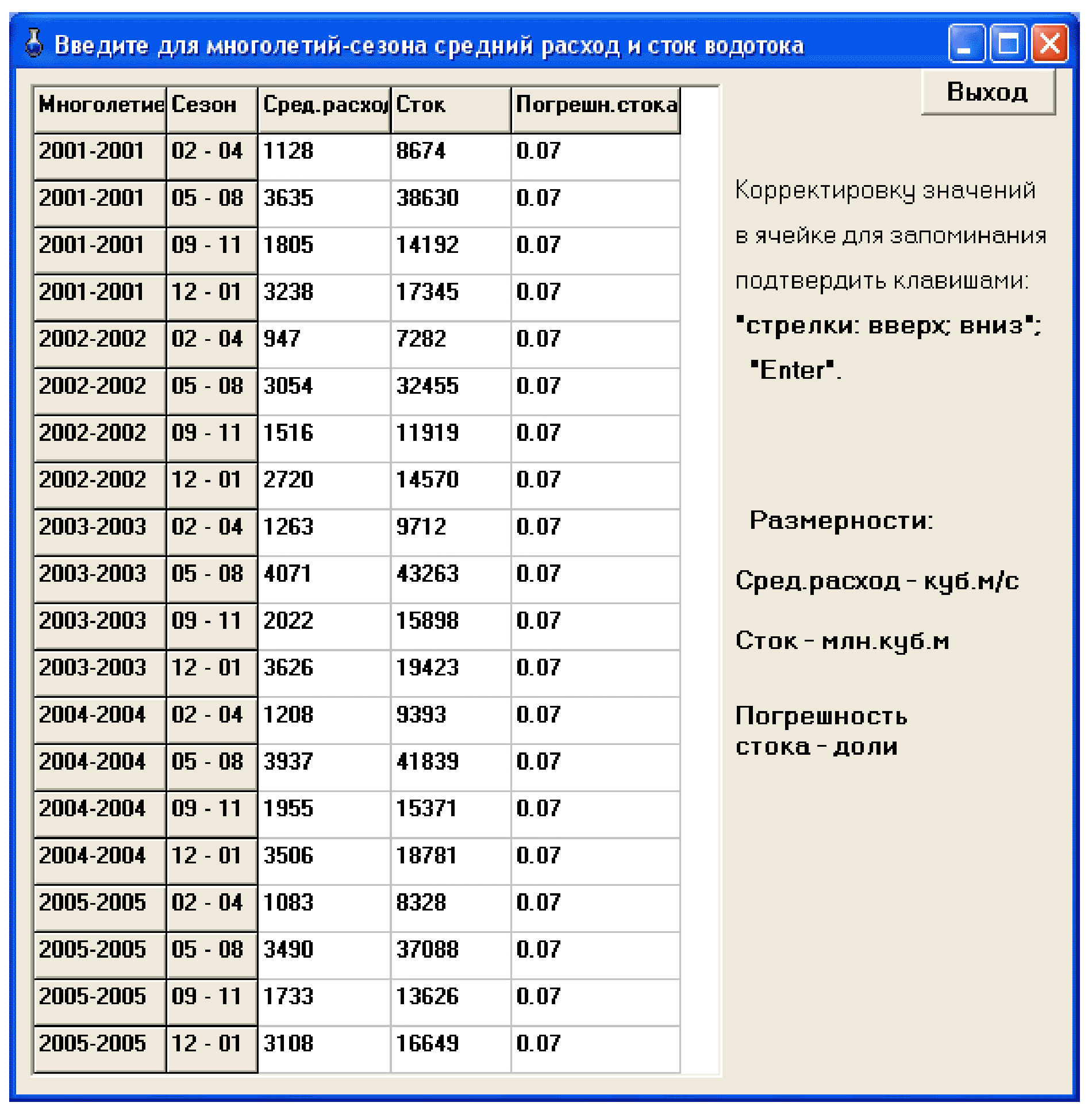Select runoff cell 9712
The image size is (1092, 1114).
tap(451, 533)
